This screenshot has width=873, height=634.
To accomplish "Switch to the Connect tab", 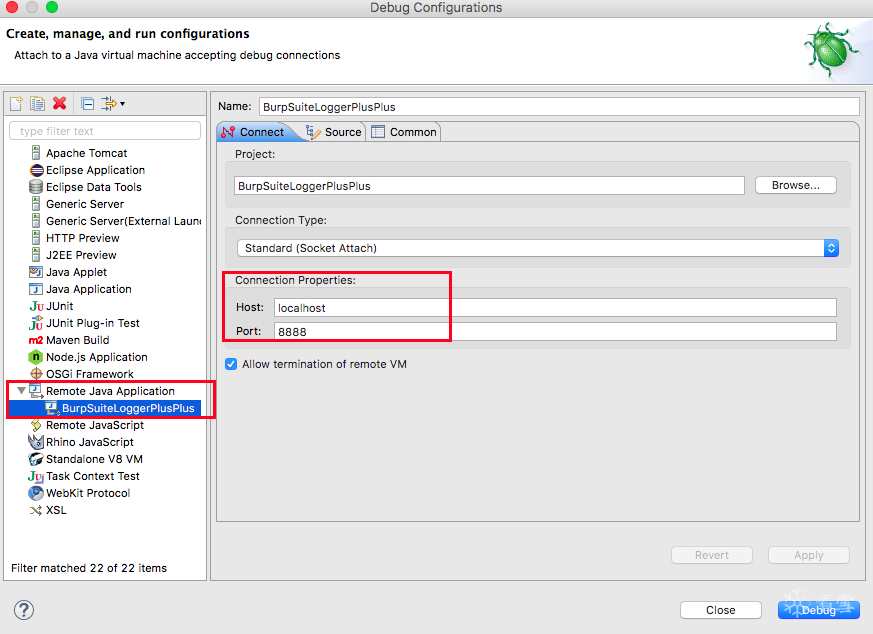I will [253, 132].
